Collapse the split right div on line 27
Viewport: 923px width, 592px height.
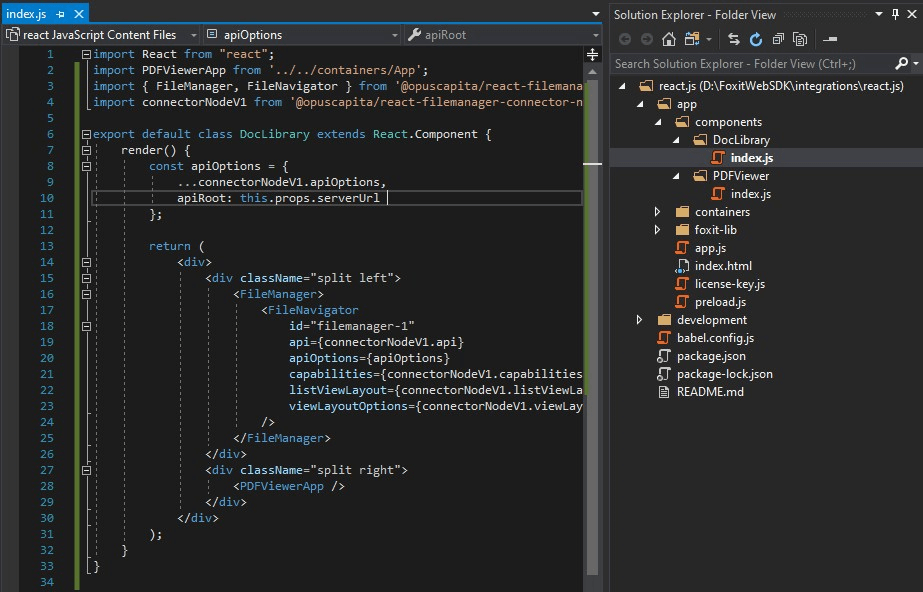click(86, 470)
